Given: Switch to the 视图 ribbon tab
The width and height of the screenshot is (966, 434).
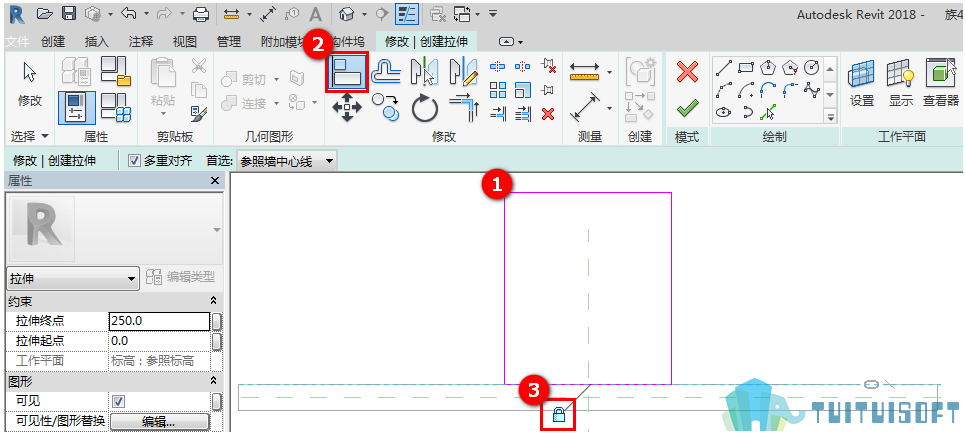Looking at the screenshot, I should [185, 42].
